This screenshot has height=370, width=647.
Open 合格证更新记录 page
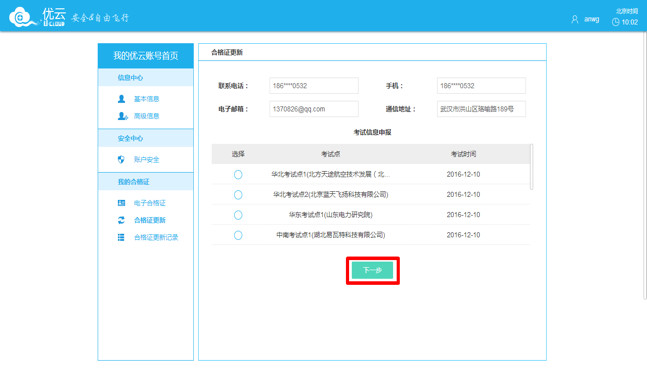coord(156,237)
